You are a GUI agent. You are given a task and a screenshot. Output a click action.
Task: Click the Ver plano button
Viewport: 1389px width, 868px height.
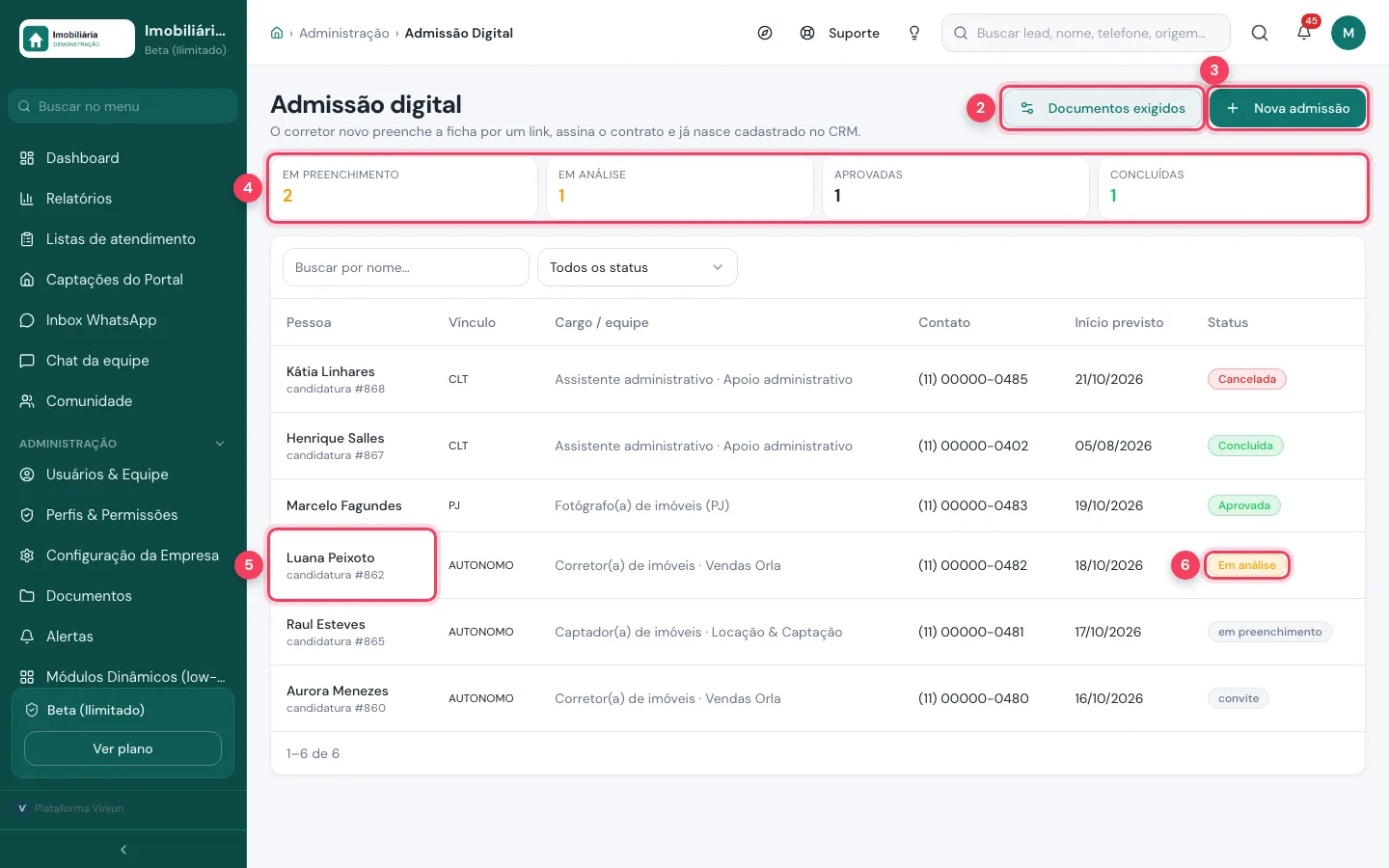pyautogui.click(x=123, y=748)
